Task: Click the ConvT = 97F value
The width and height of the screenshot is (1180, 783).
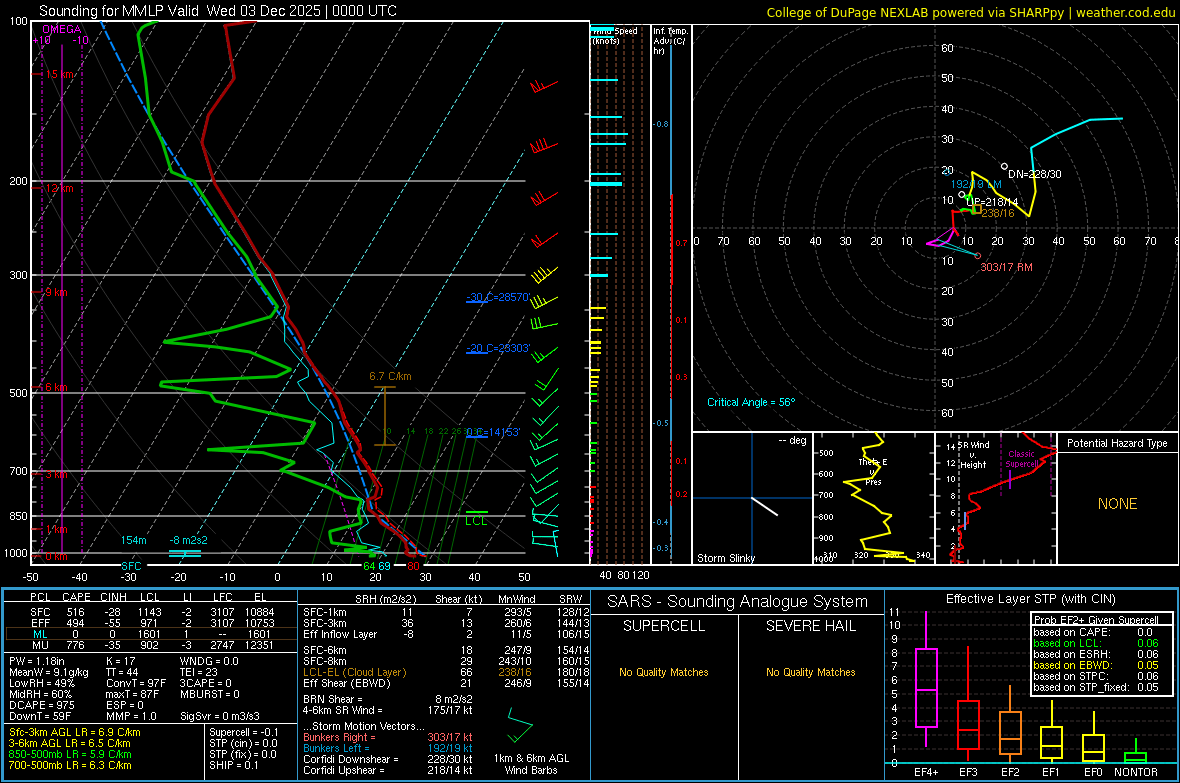Action: [x=136, y=683]
